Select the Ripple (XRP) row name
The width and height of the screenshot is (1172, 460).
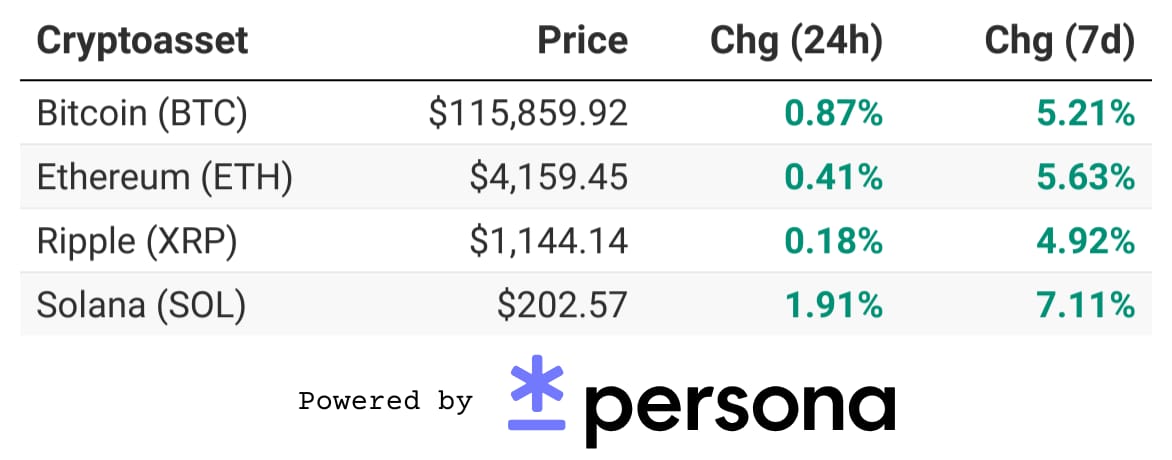[x=137, y=242]
